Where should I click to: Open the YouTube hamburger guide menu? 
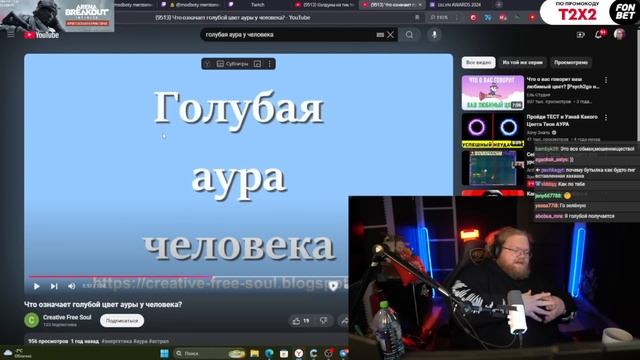coord(11,35)
